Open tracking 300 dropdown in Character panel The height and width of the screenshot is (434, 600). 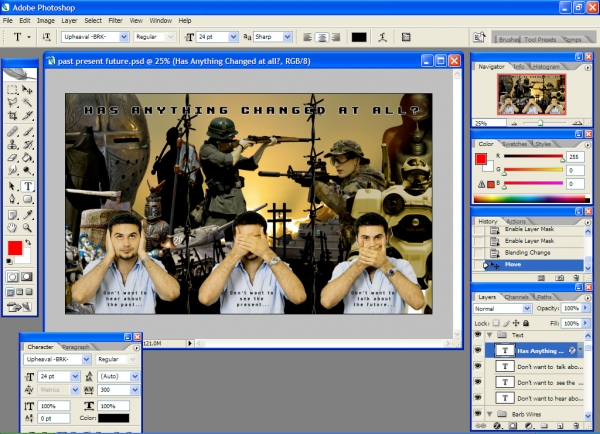(135, 390)
